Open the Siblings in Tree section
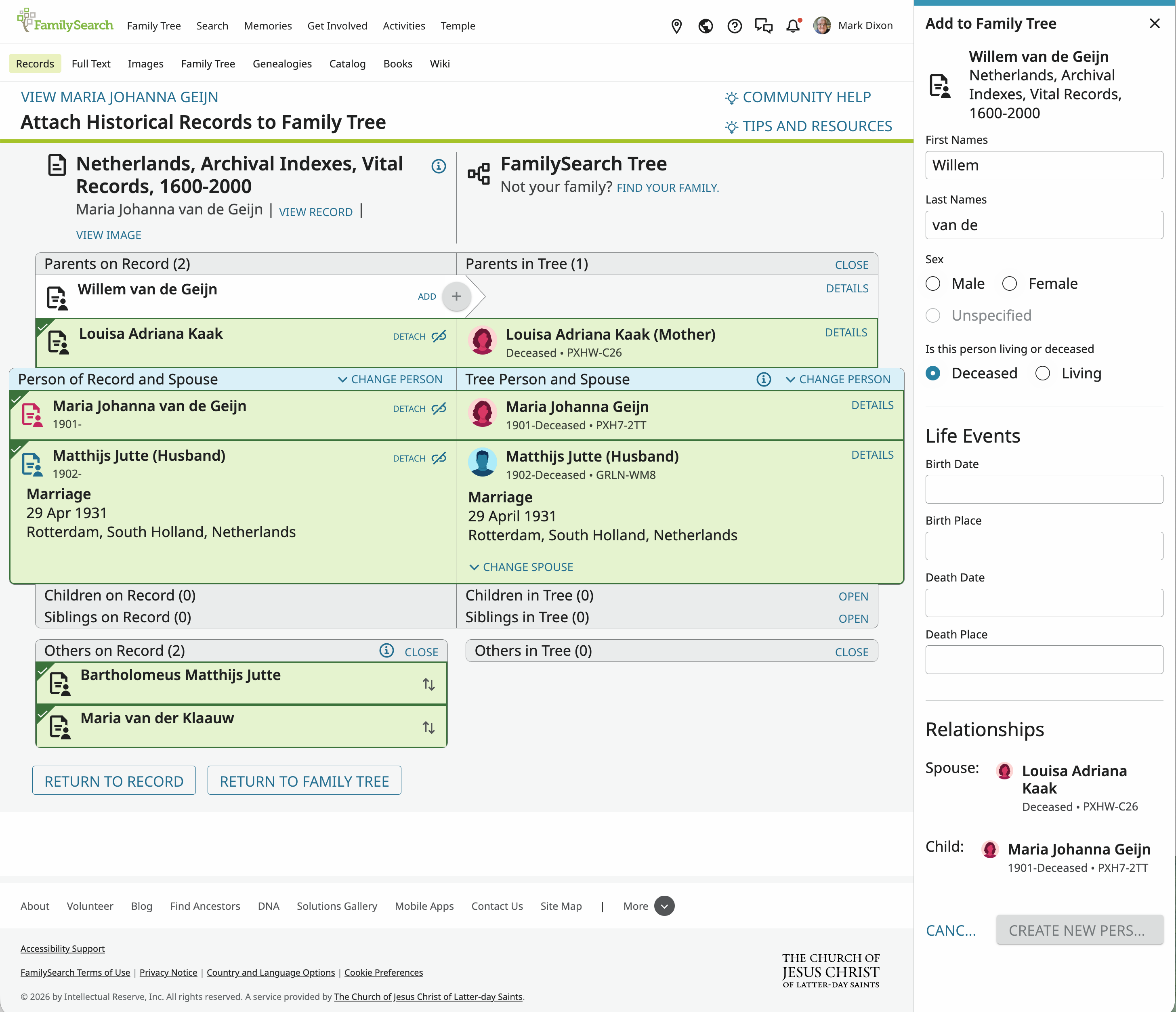Viewport: 1176px width, 1012px height. click(853, 619)
